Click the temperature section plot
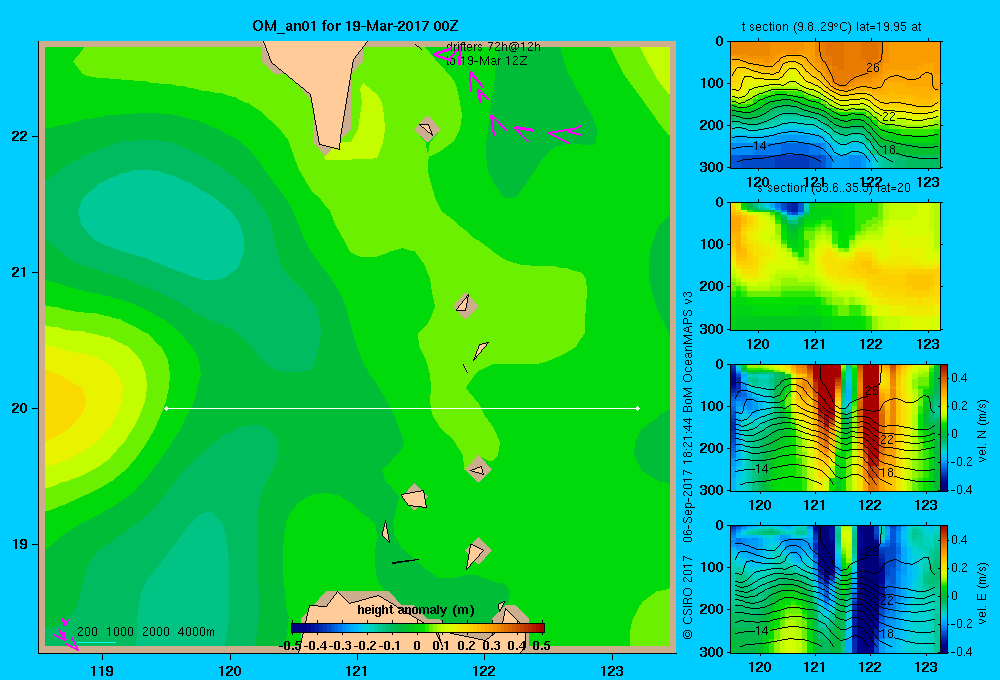Screen dimensions: 1000x680 pos(835,105)
